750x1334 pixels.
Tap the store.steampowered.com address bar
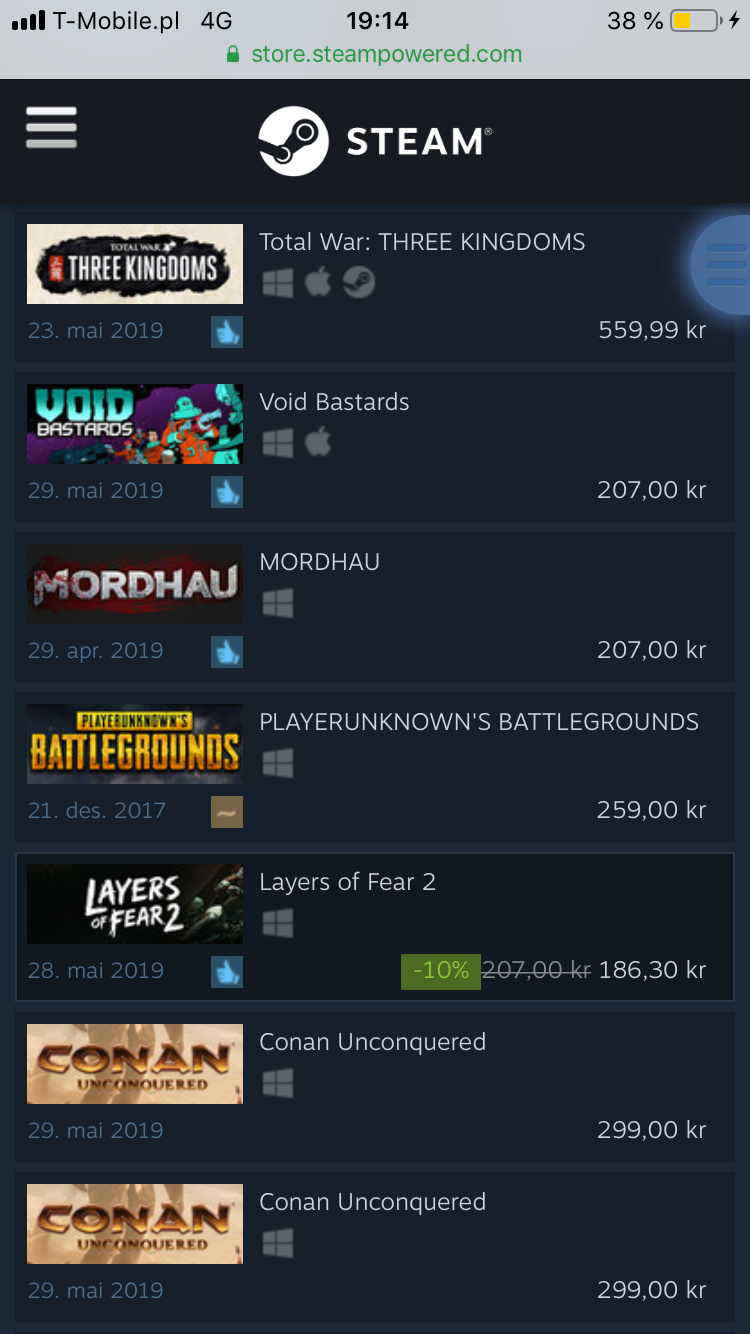[x=375, y=54]
